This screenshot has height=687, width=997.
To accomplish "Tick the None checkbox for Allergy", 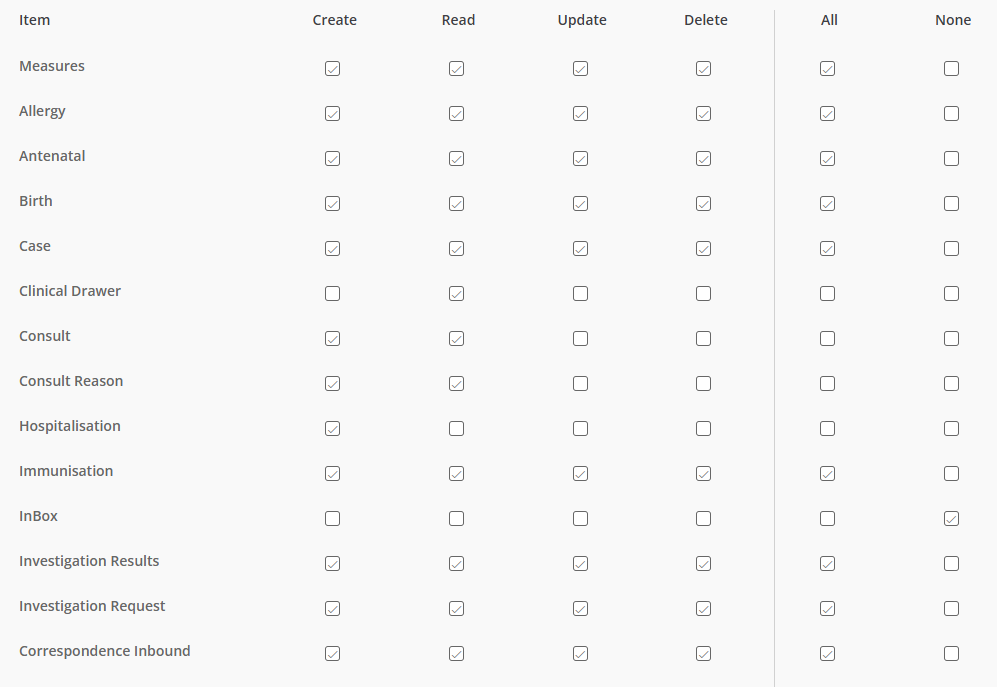I will (x=951, y=114).
